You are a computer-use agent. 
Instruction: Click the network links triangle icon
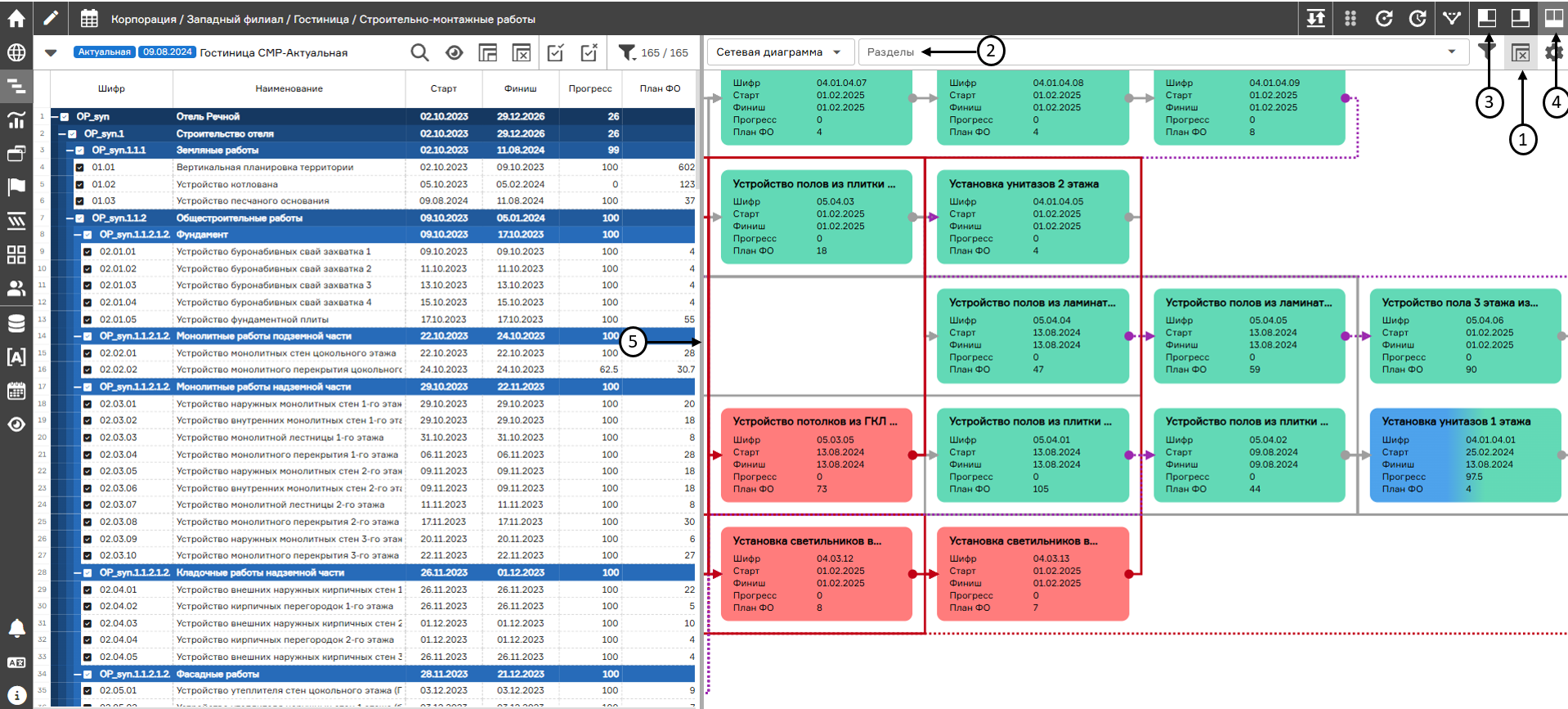tap(1451, 18)
